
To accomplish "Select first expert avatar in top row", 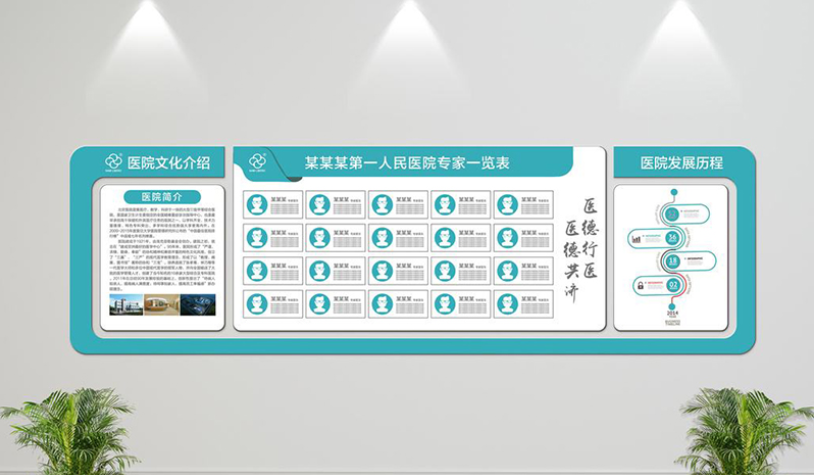I will tap(257, 204).
